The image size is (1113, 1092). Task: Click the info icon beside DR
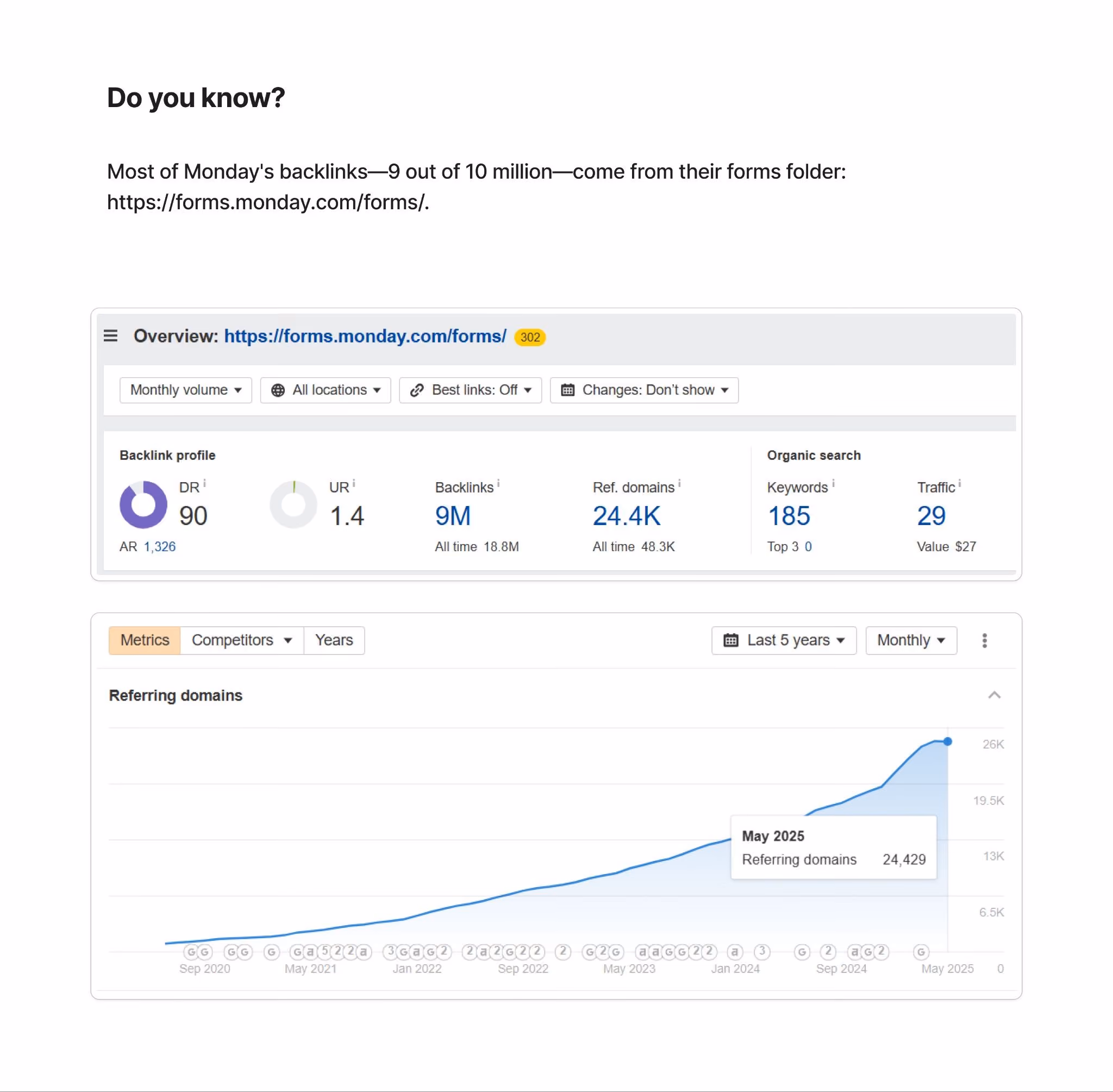[x=205, y=483]
